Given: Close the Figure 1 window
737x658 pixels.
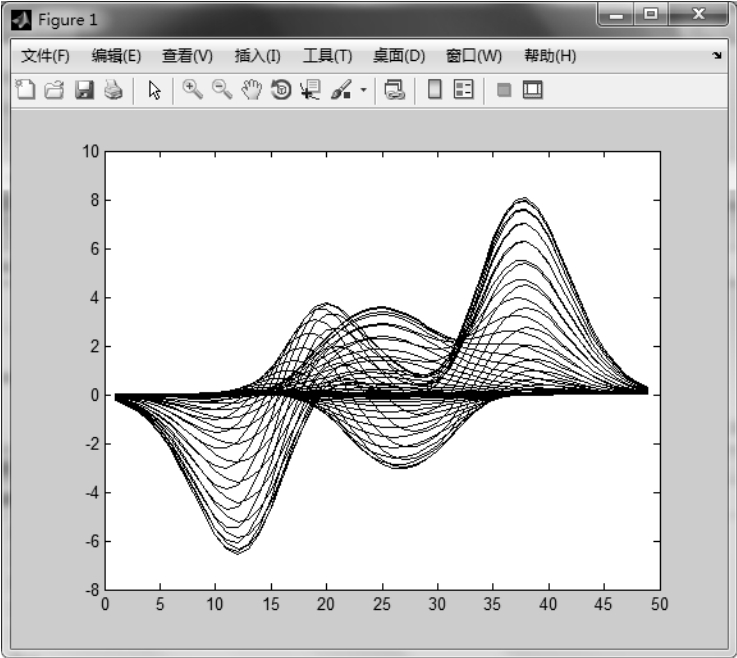Looking at the screenshot, I should pyautogui.click(x=699, y=15).
